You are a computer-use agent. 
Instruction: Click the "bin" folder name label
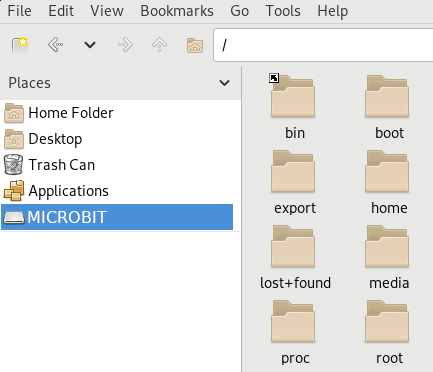click(x=295, y=133)
